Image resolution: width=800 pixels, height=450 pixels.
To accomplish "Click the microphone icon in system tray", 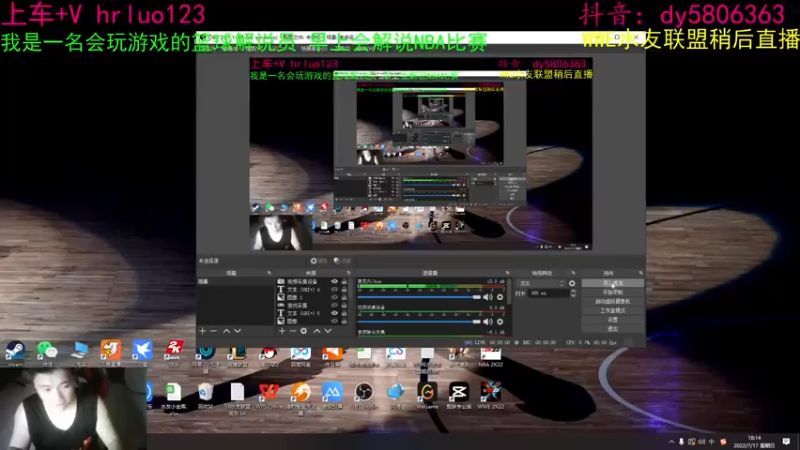I will [681, 442].
